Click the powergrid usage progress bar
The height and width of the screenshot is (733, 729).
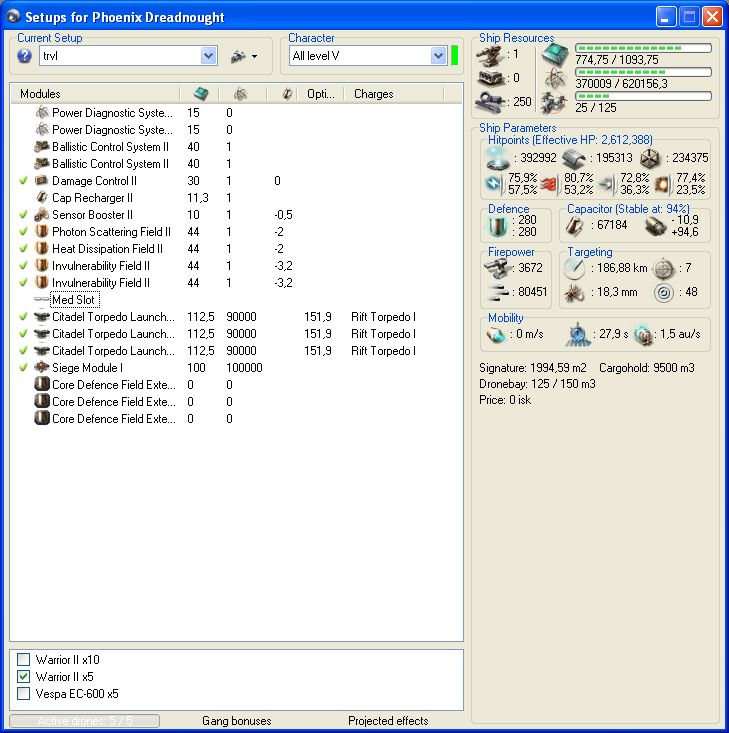pyautogui.click(x=643, y=72)
